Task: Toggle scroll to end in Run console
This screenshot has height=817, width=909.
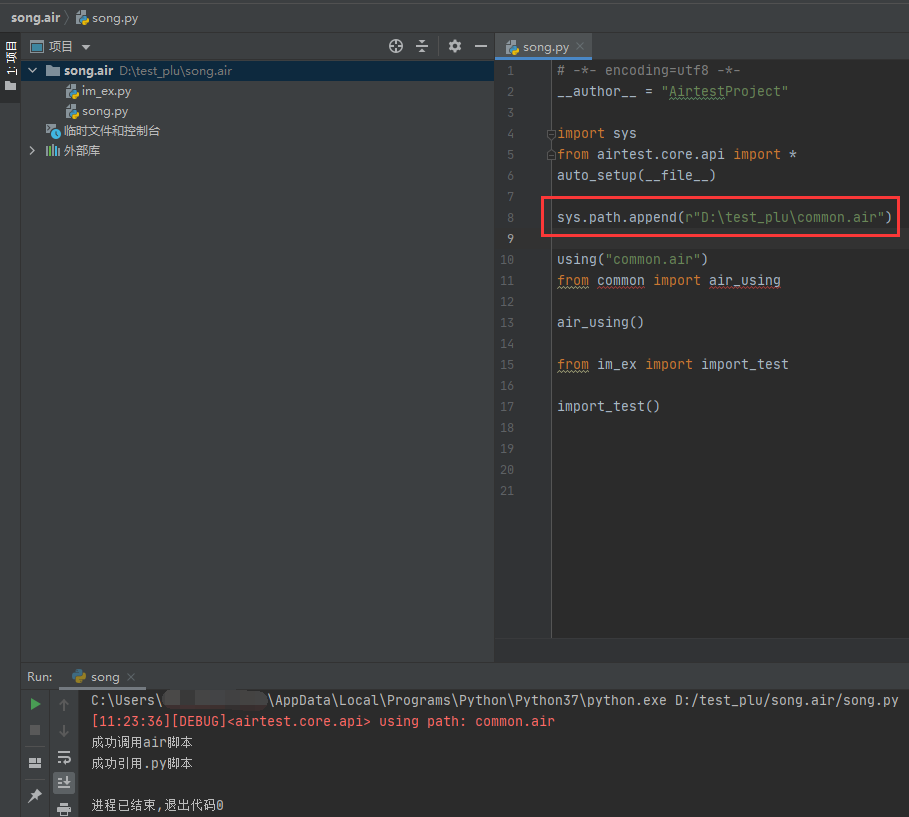Action: 64,783
